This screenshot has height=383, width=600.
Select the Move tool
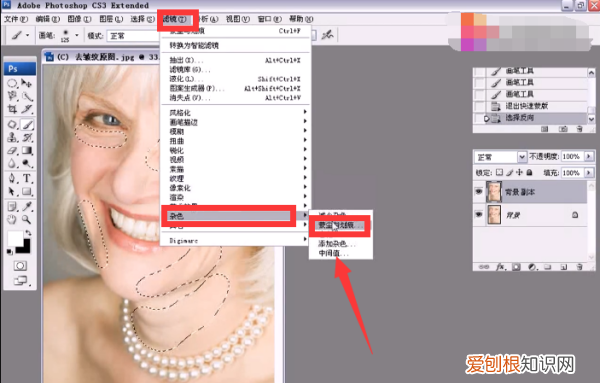(x=26, y=83)
